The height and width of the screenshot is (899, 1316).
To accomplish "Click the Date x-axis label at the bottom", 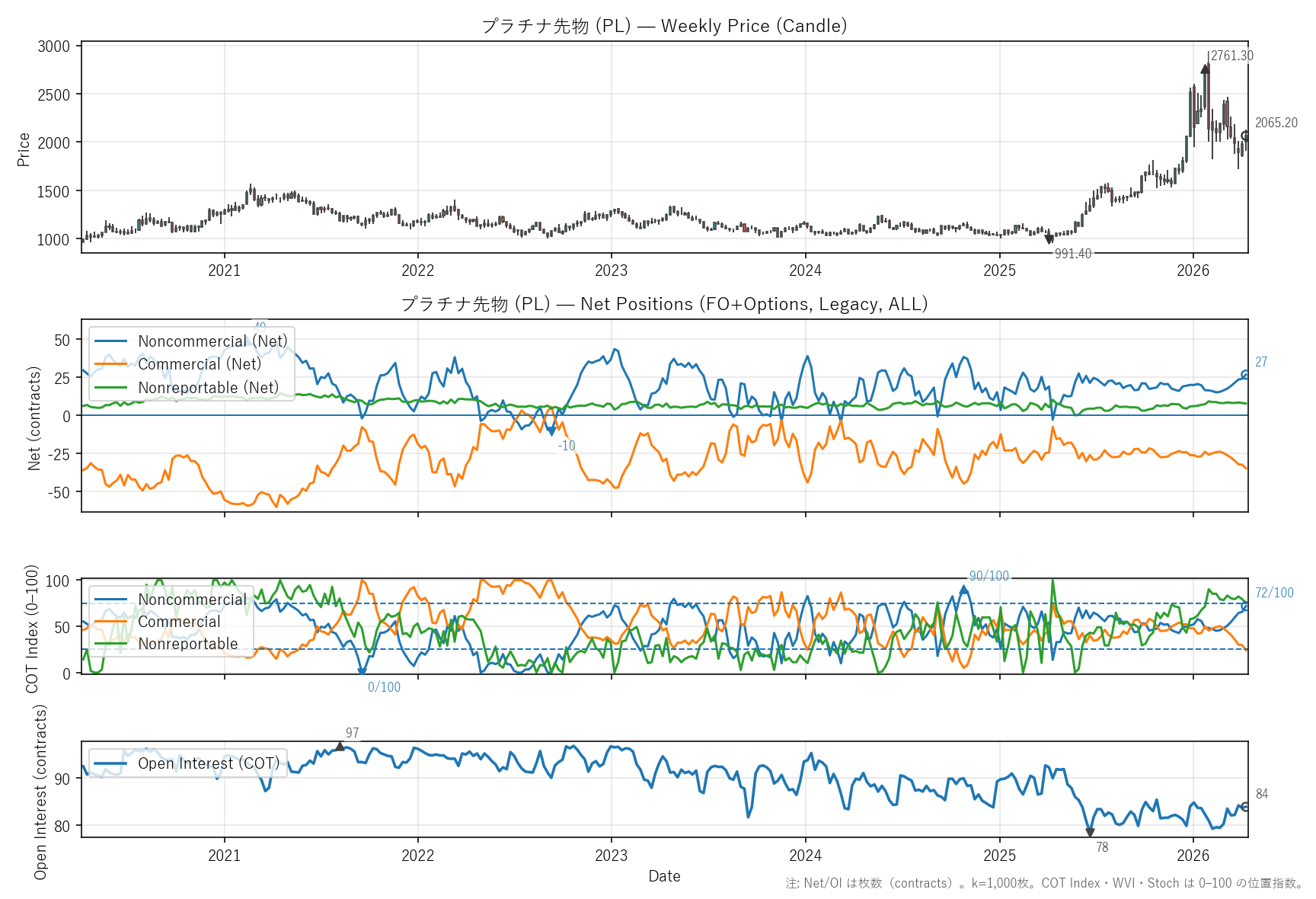I will 664,876.
